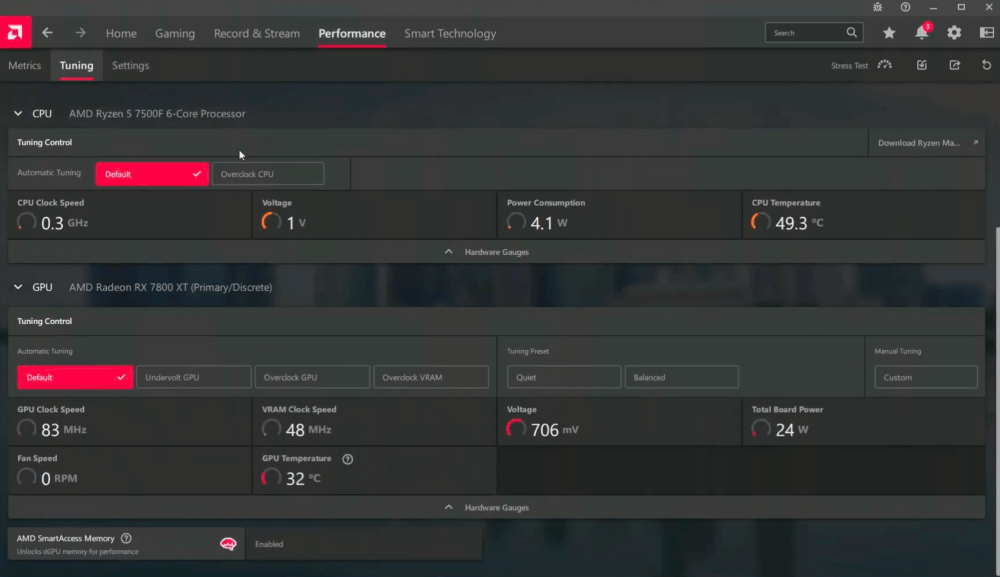This screenshot has height=577, width=1000.
Task: Open the Smart Technology tab
Action: 450,33
